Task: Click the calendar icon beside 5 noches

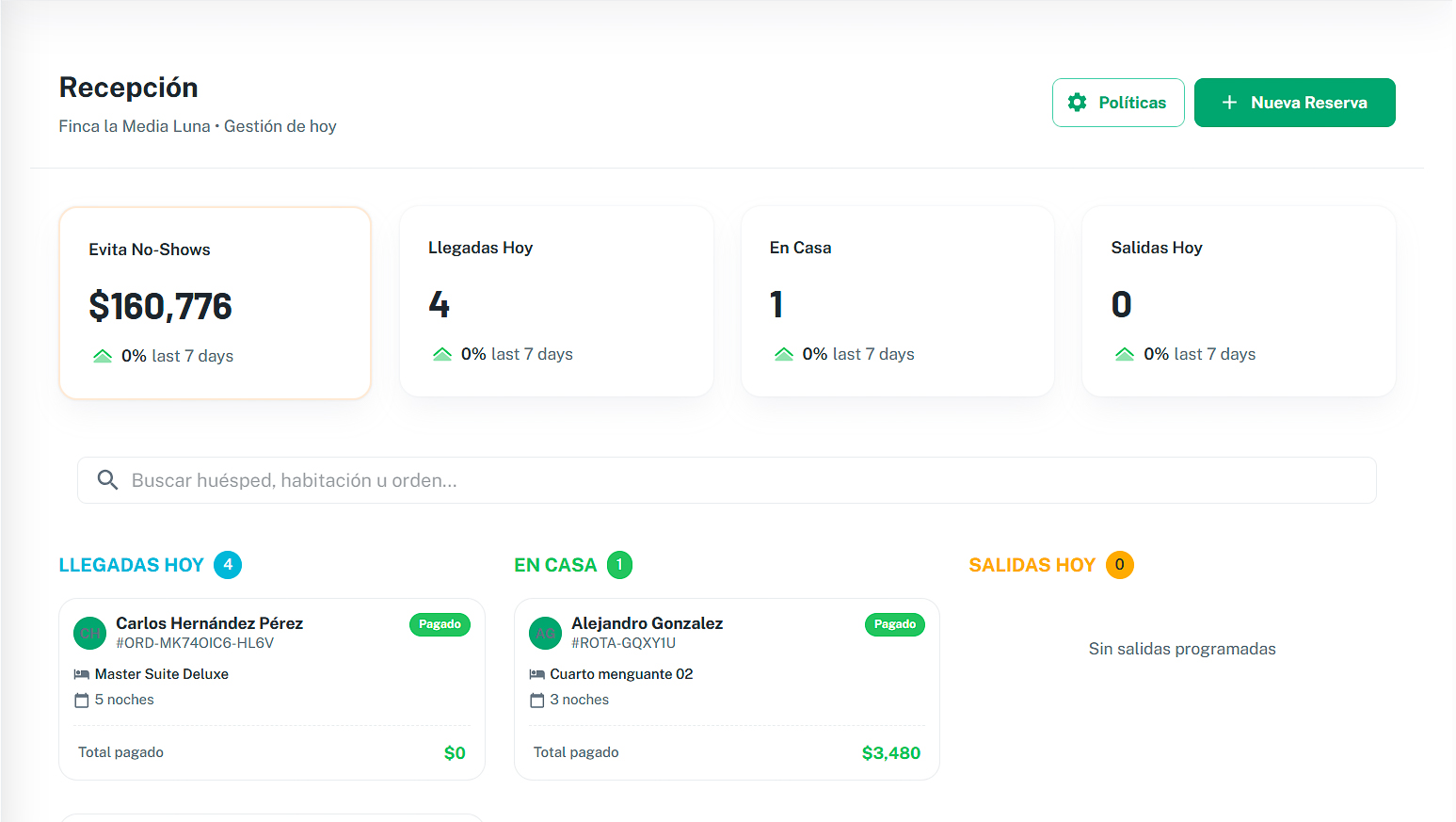Action: click(81, 700)
